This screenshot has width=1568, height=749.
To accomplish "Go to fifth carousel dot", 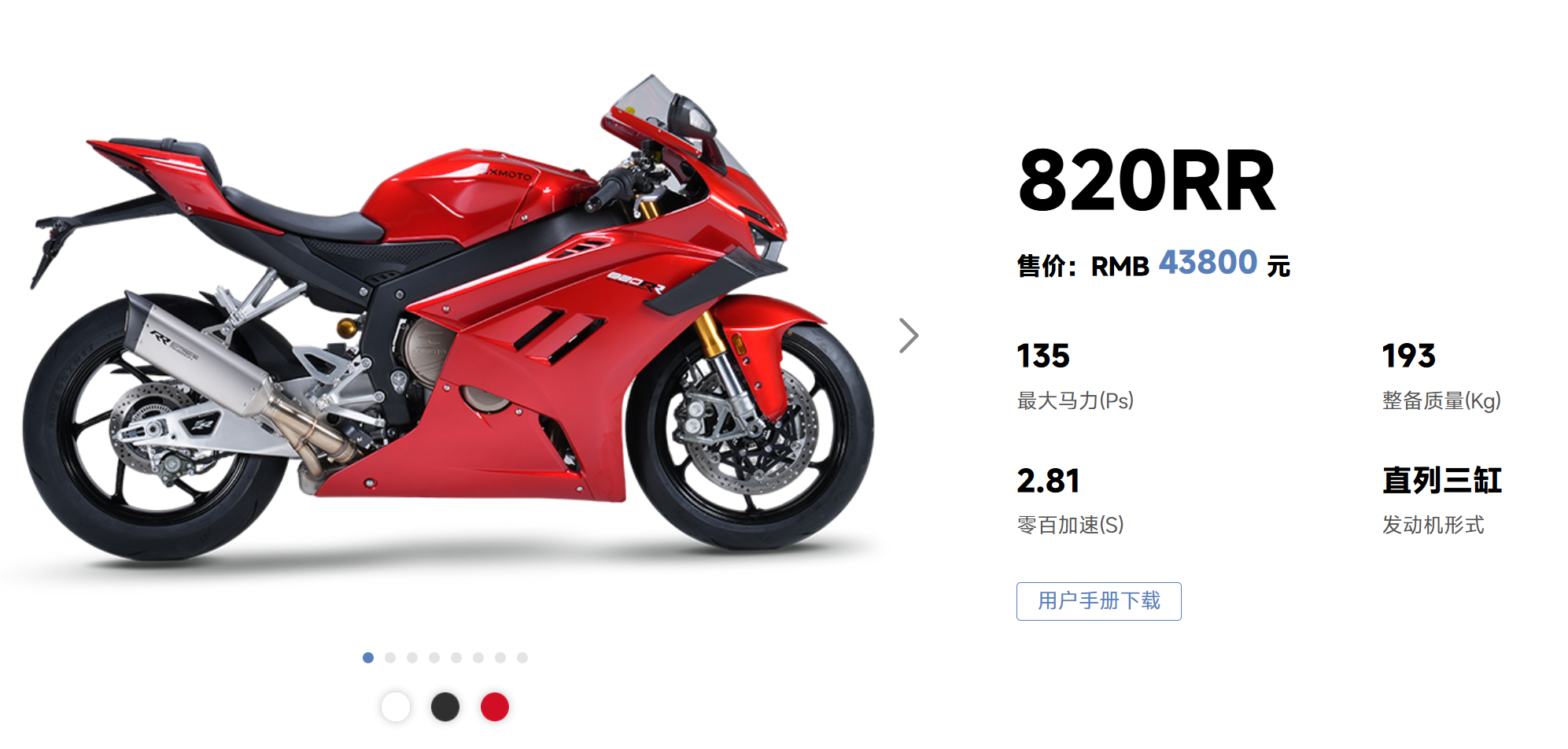I will click(x=456, y=658).
